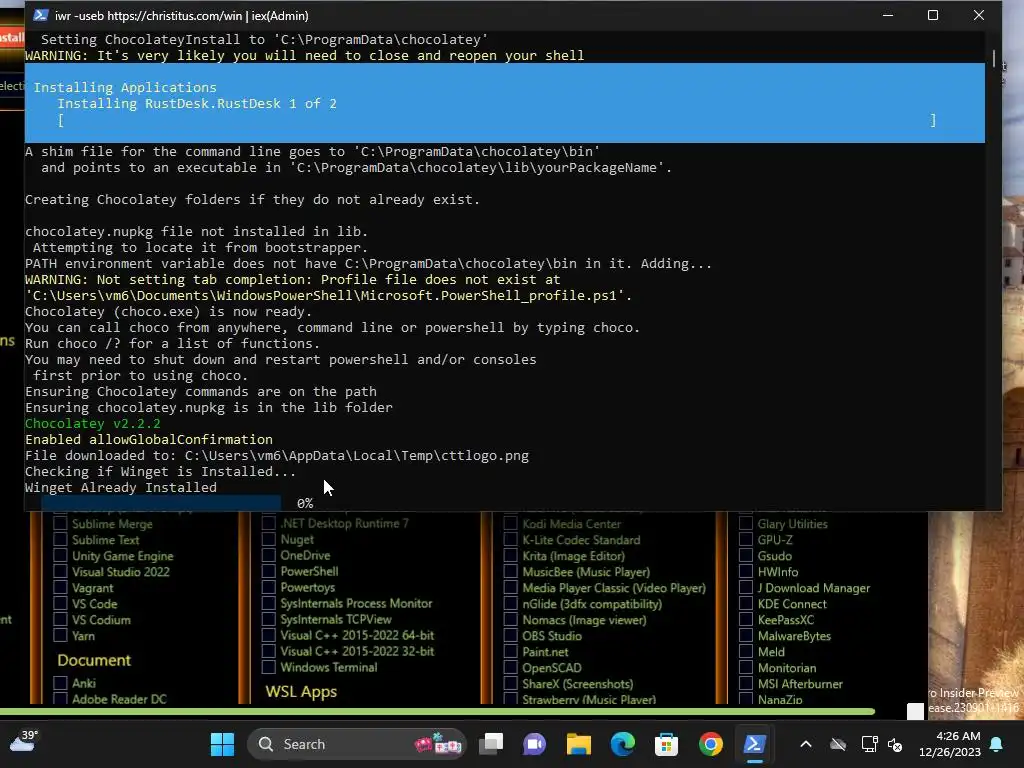Open the weather widget showing 39°
The height and width of the screenshot is (768, 1024).
point(24,741)
